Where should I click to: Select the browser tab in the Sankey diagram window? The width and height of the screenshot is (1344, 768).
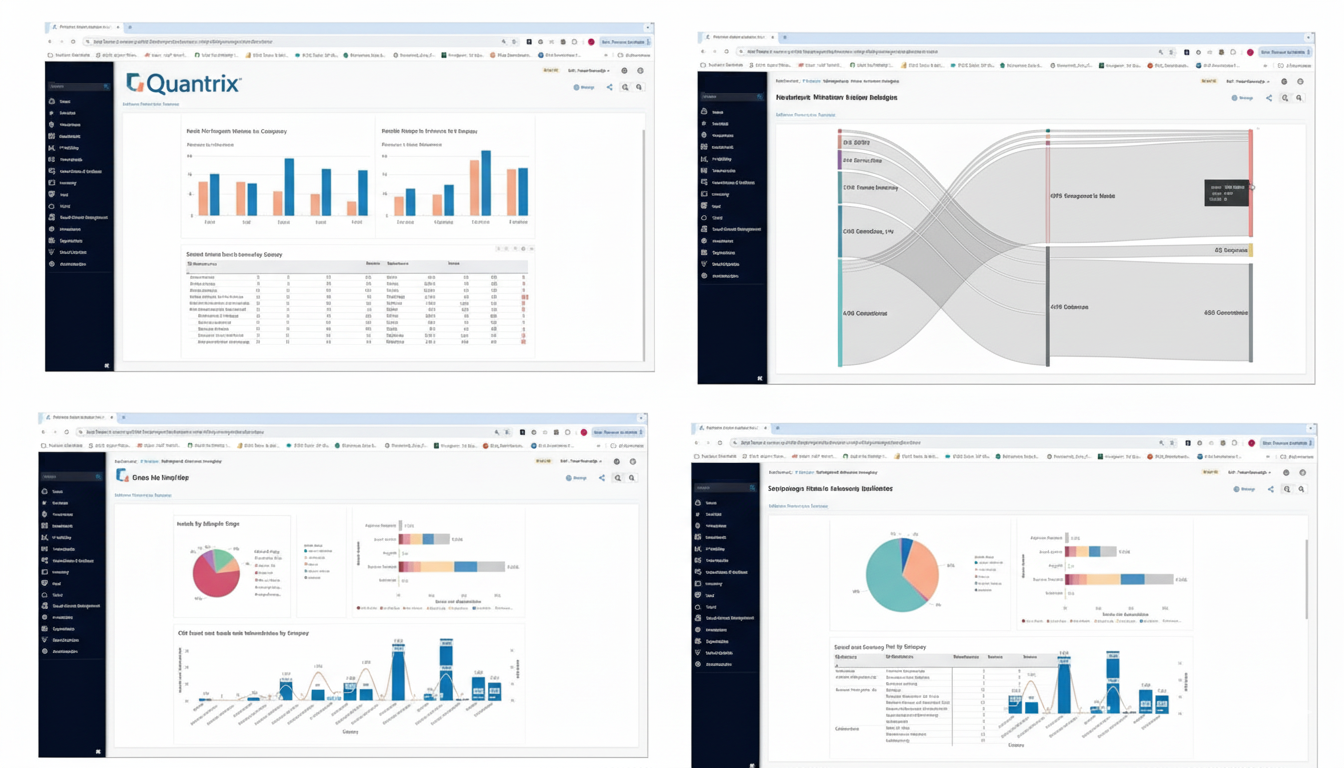coord(738,37)
